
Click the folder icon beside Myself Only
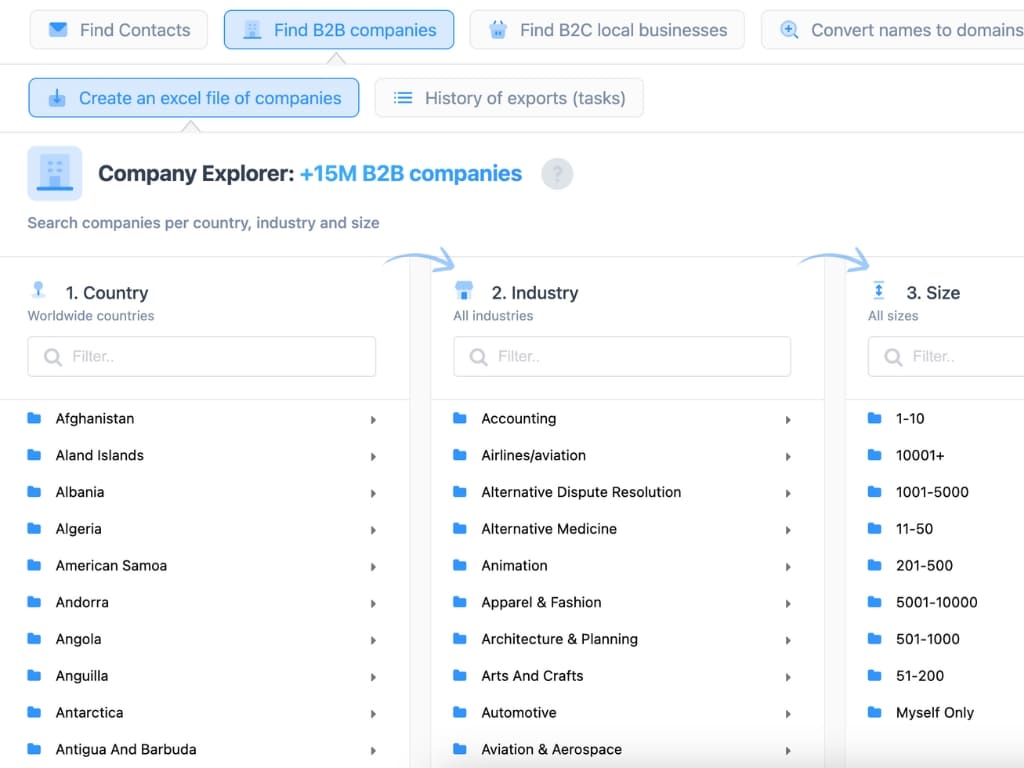coord(874,712)
